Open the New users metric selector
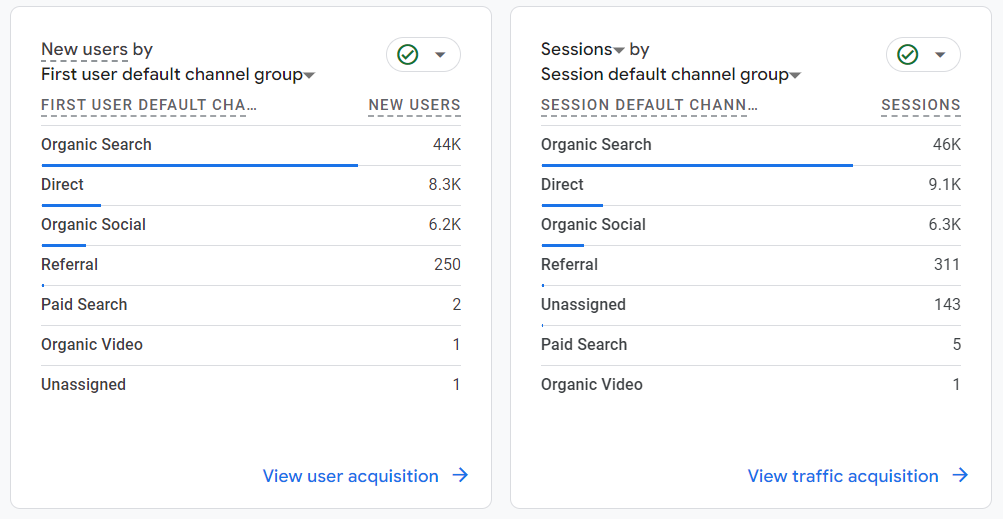The image size is (1003, 519). pyautogui.click(x=85, y=49)
